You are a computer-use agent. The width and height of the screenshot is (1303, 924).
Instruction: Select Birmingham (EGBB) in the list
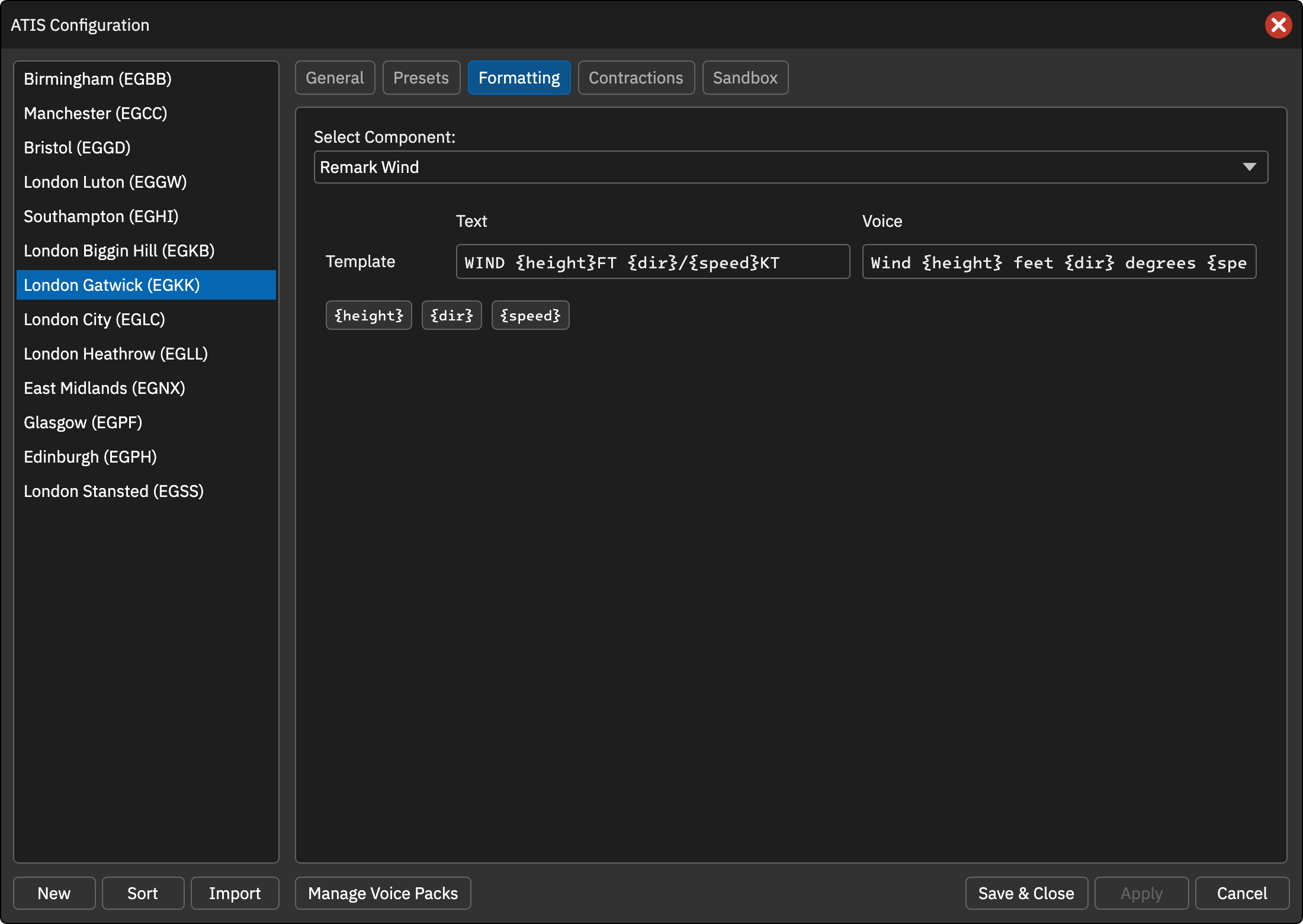(x=146, y=79)
